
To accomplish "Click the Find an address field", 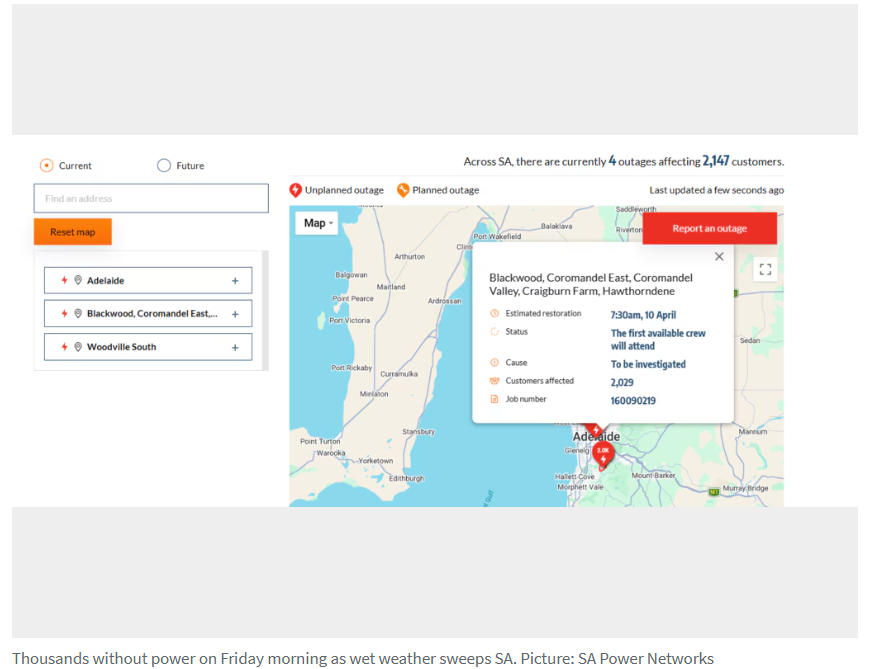I will pos(151,198).
